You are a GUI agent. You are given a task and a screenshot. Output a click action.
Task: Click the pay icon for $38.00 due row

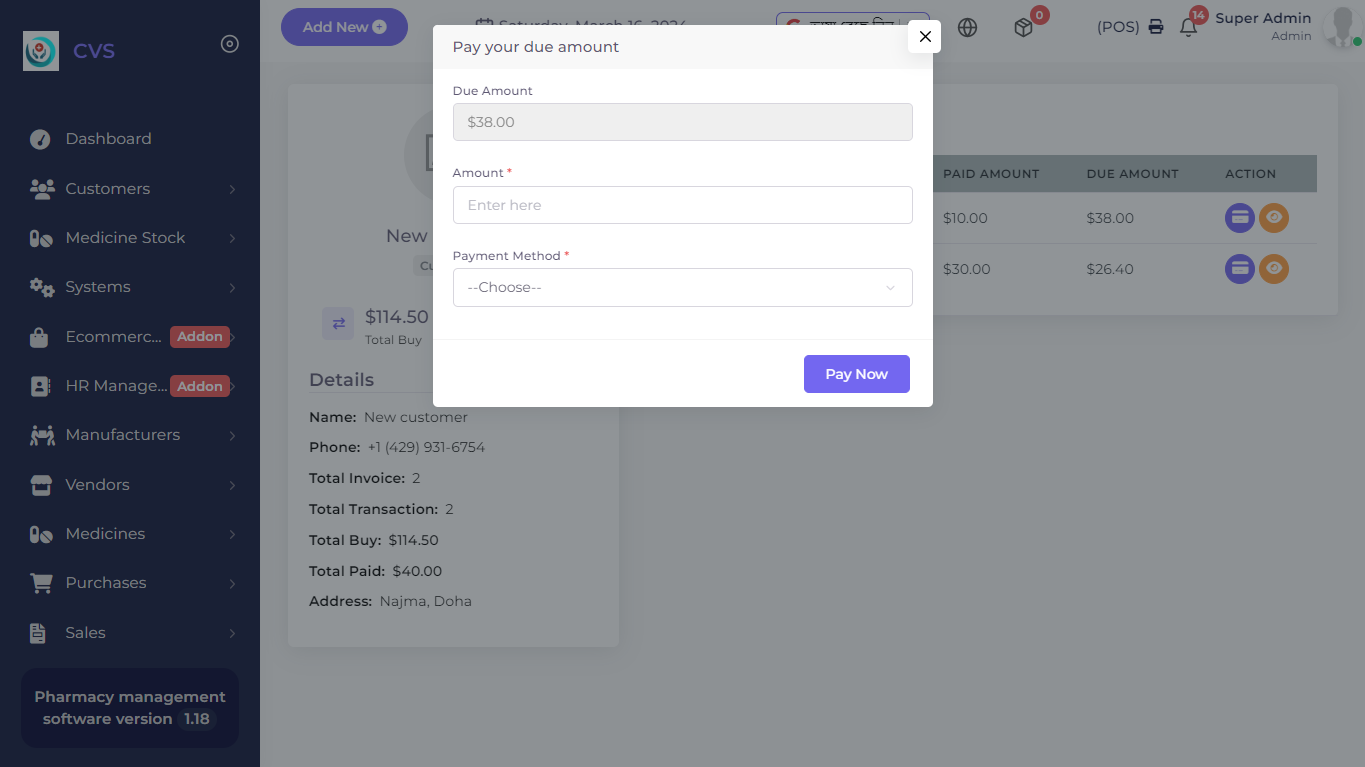click(x=1240, y=218)
